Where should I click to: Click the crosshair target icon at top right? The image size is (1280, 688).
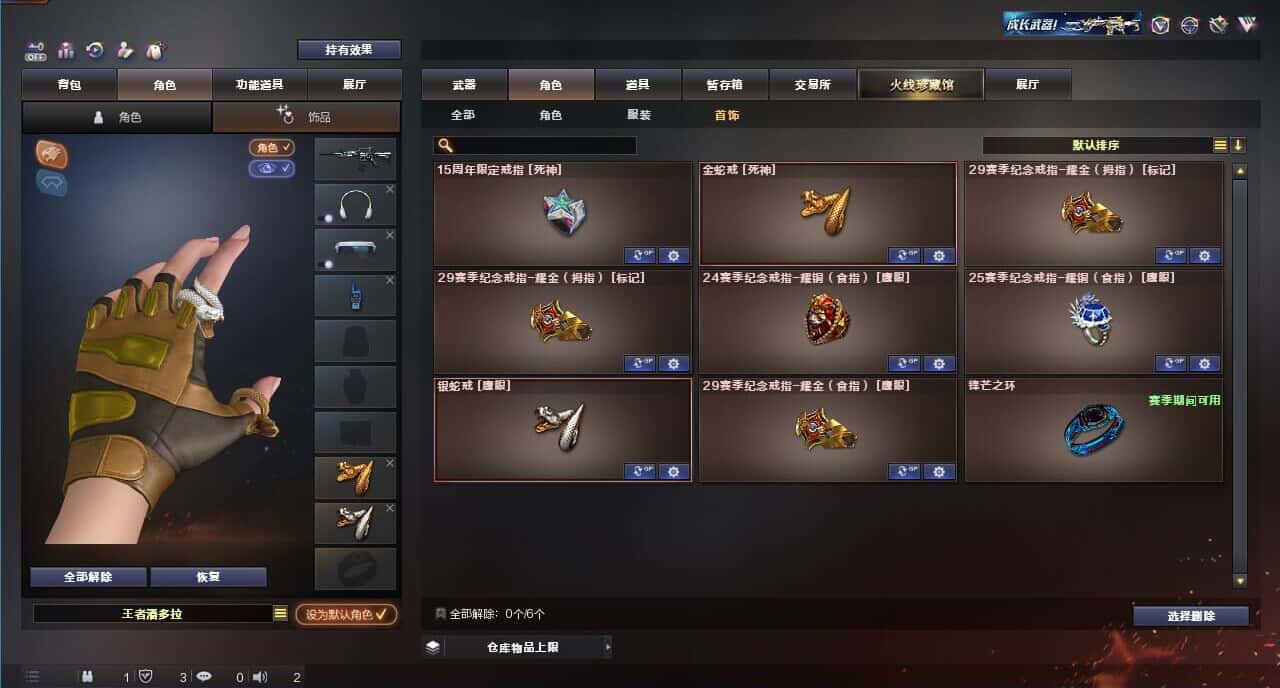(x=1189, y=25)
